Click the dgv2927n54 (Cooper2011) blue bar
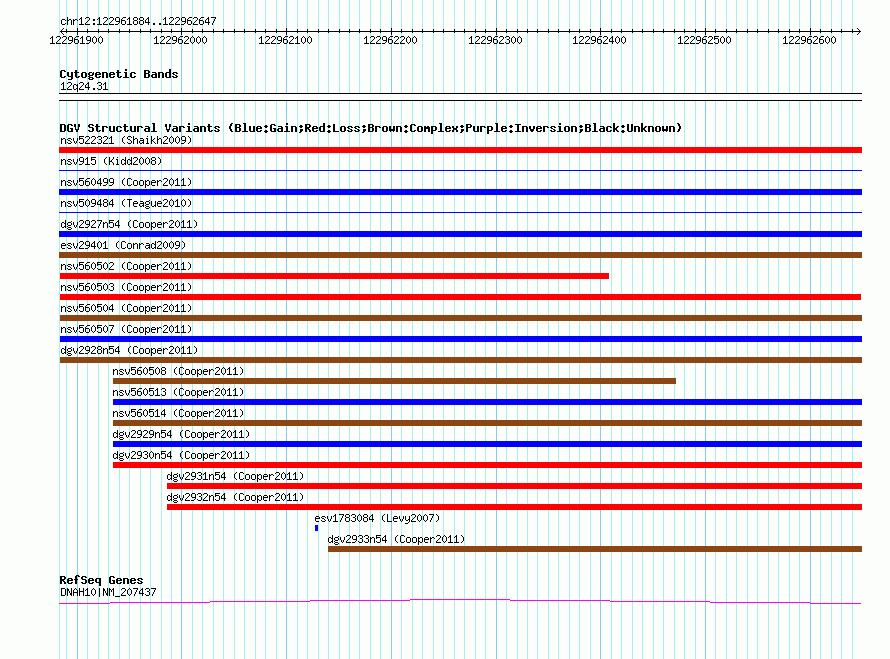Image resolution: width=890 pixels, height=659 pixels. click(460, 234)
